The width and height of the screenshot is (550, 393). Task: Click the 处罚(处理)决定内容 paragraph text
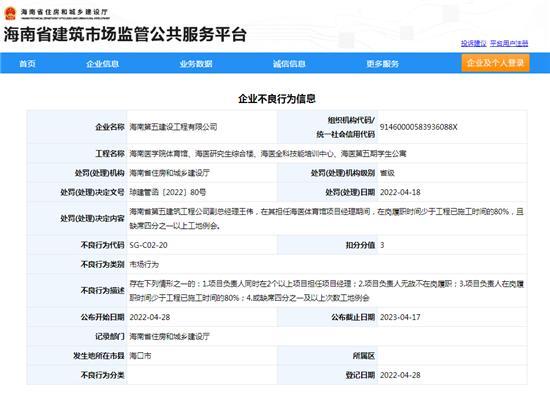click(327, 219)
